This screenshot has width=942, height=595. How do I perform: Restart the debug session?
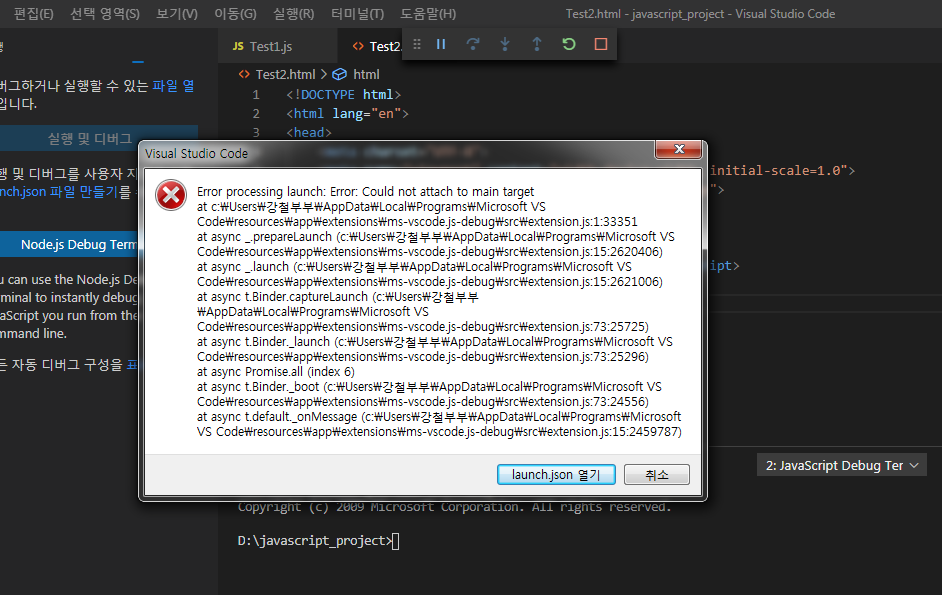click(568, 44)
